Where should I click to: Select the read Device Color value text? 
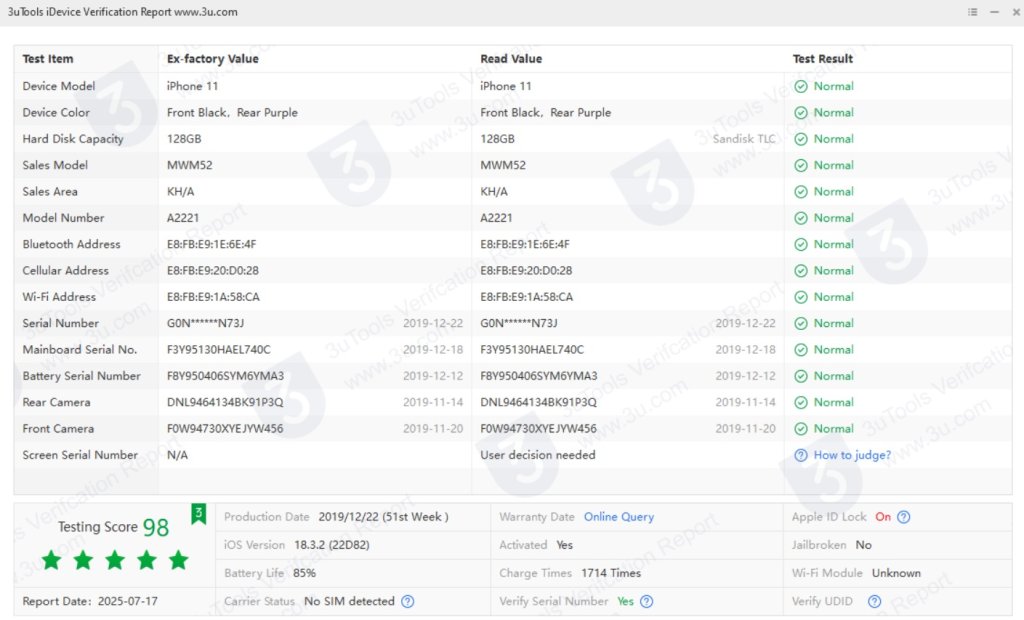tap(545, 112)
